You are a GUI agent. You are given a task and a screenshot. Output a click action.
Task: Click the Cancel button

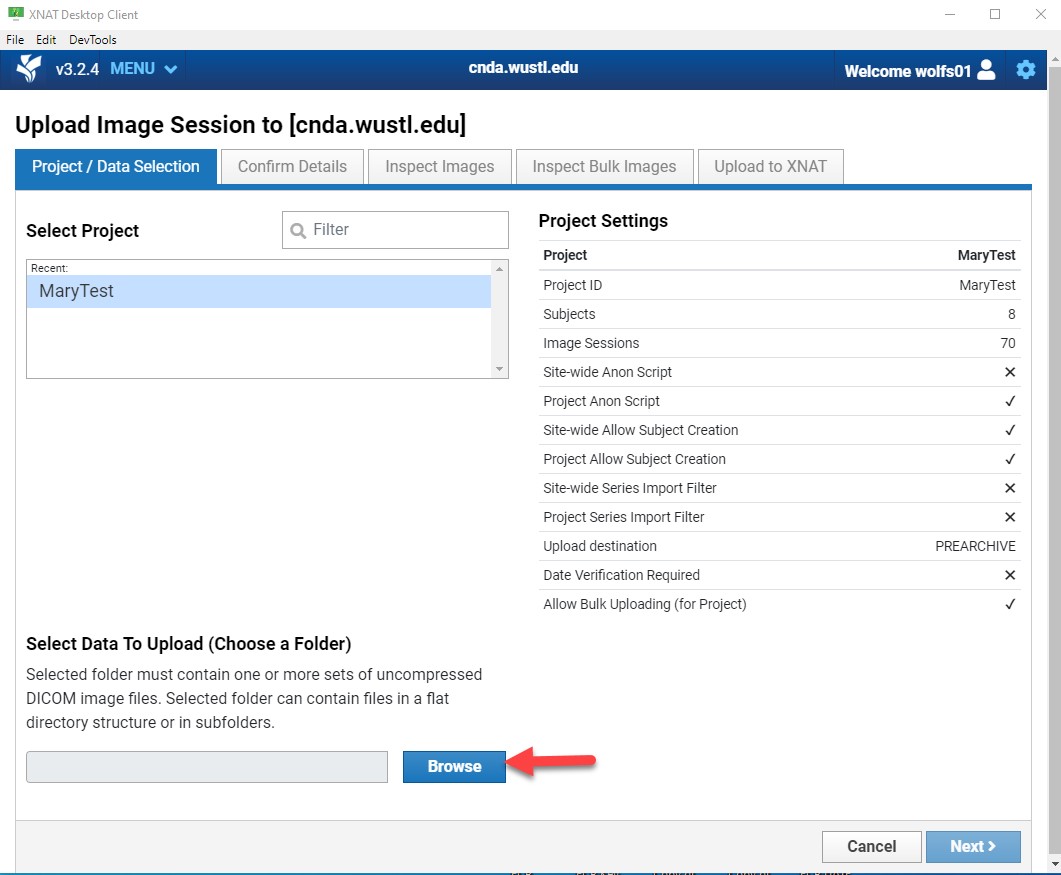click(x=871, y=846)
